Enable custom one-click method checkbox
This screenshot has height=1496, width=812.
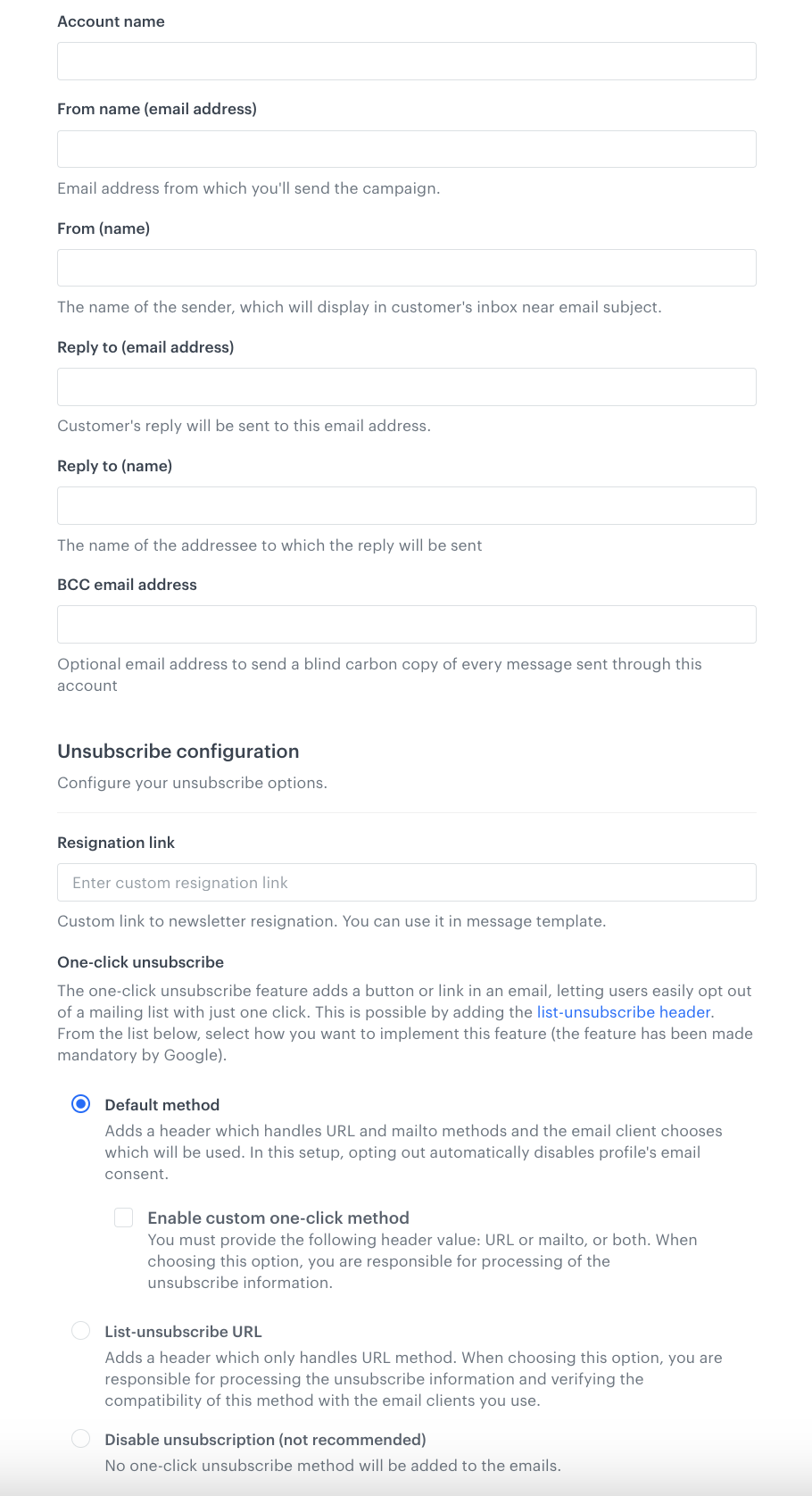coord(123,1217)
